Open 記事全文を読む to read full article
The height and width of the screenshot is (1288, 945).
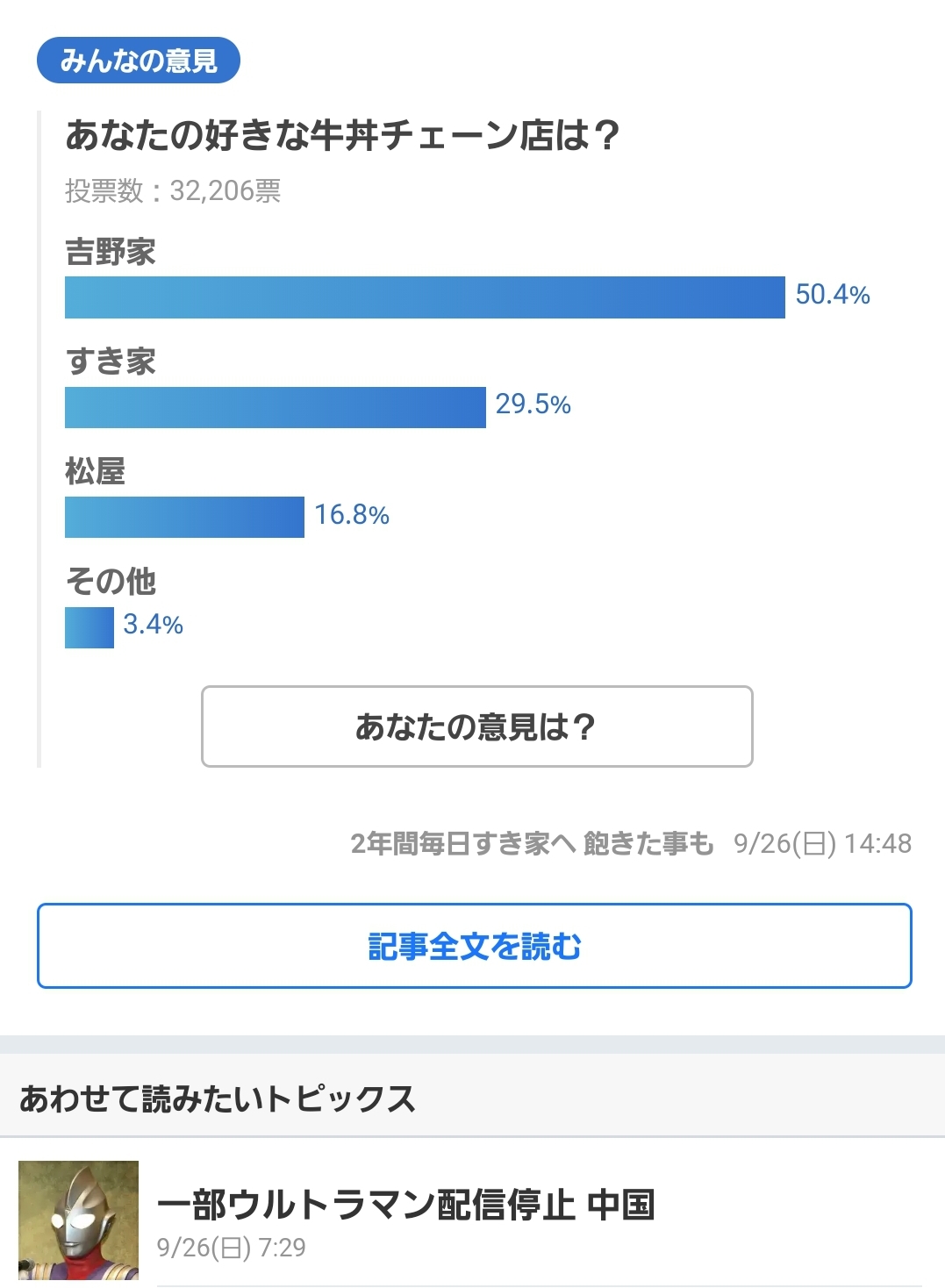click(x=474, y=946)
